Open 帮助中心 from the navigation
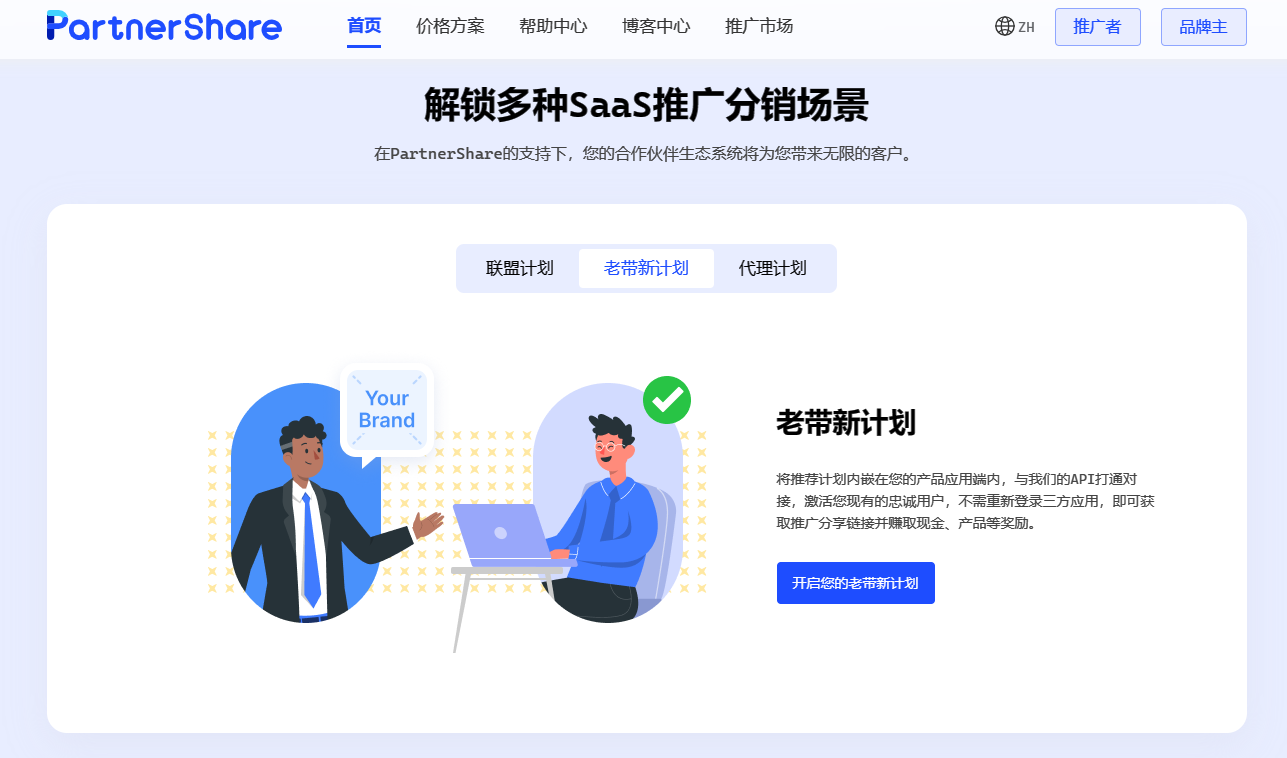This screenshot has width=1287, height=758. pyautogui.click(x=553, y=26)
